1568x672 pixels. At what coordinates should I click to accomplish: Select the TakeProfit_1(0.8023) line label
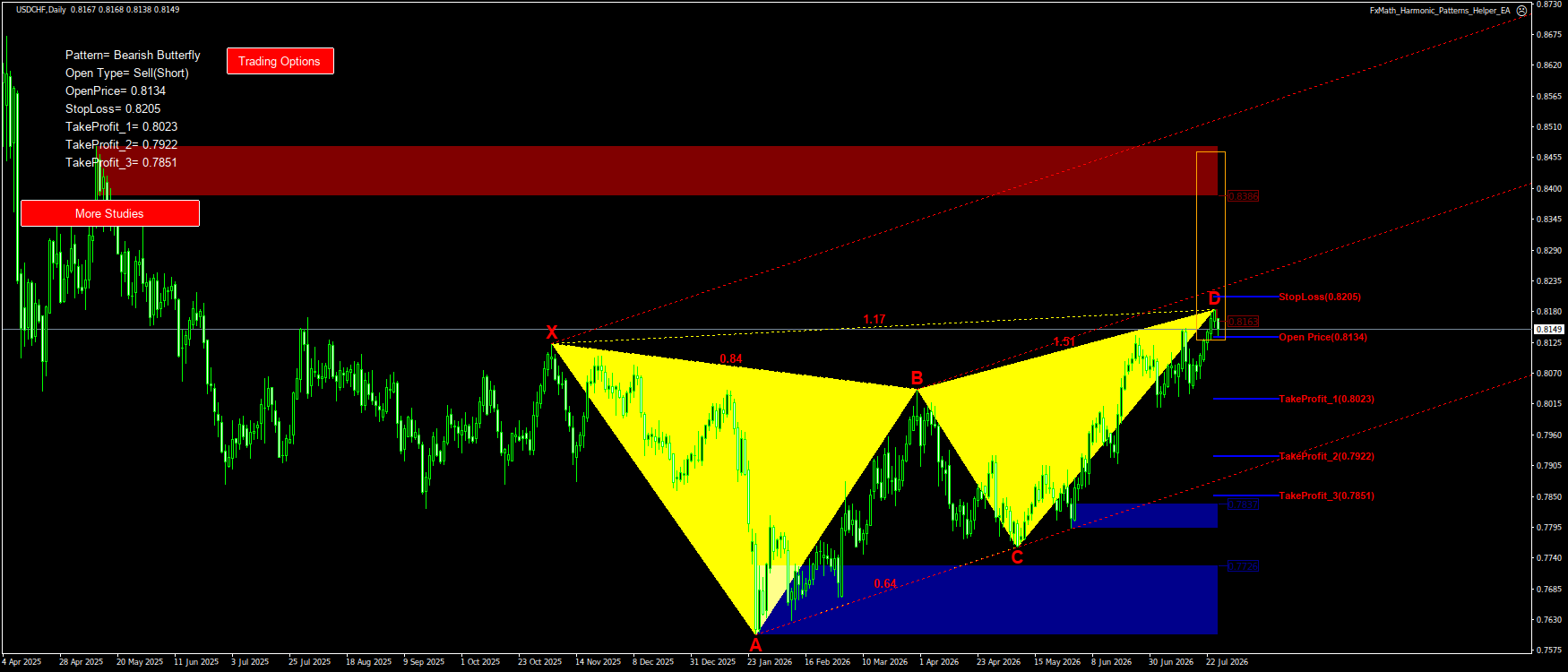click(1327, 399)
